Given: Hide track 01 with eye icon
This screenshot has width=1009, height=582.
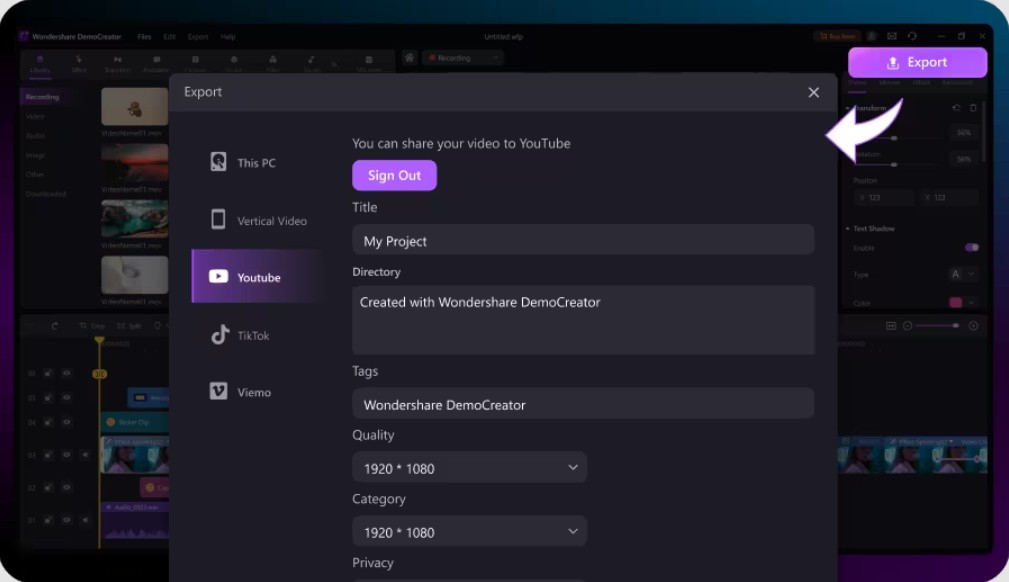Looking at the screenshot, I should point(66,520).
